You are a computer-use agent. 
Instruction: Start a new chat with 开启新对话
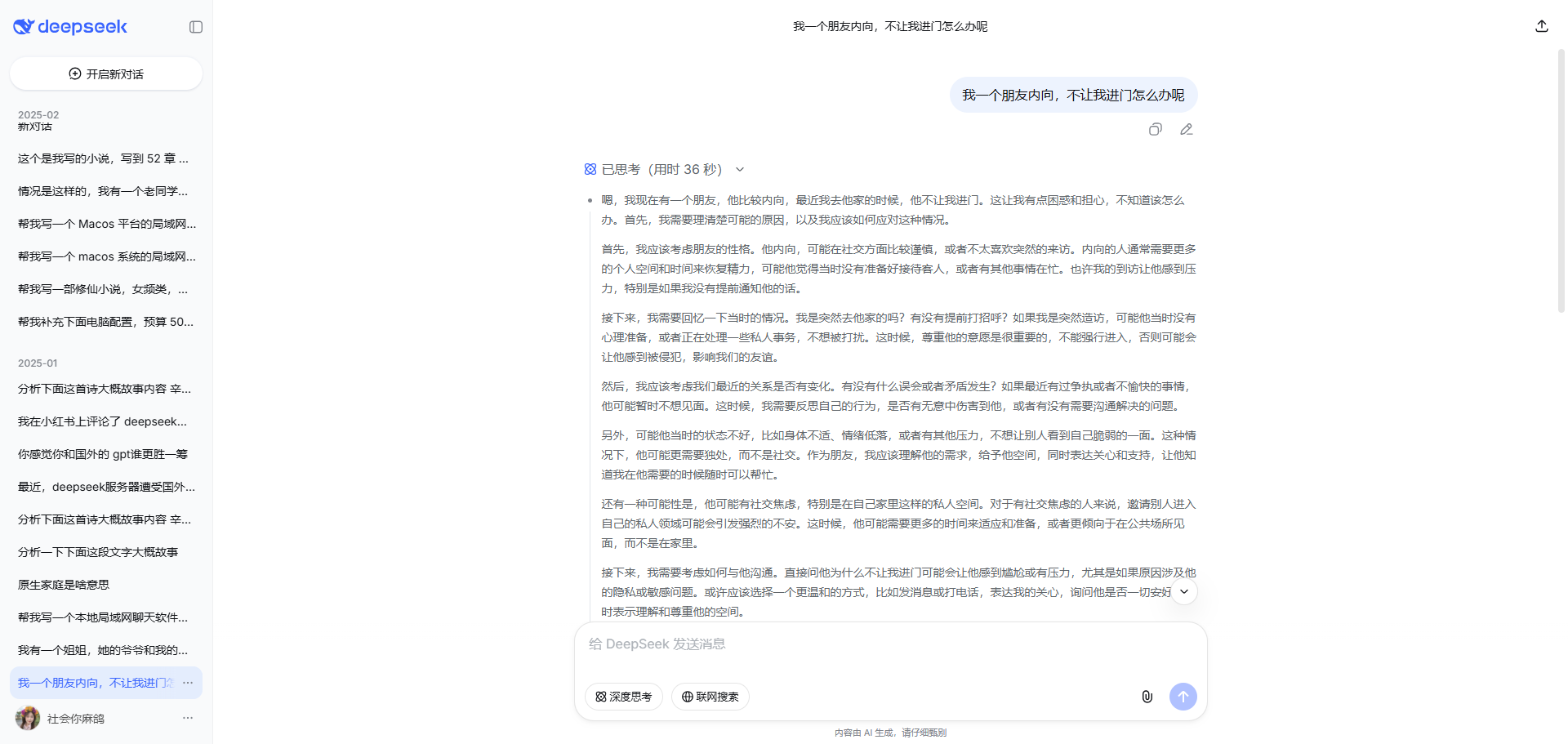106,74
